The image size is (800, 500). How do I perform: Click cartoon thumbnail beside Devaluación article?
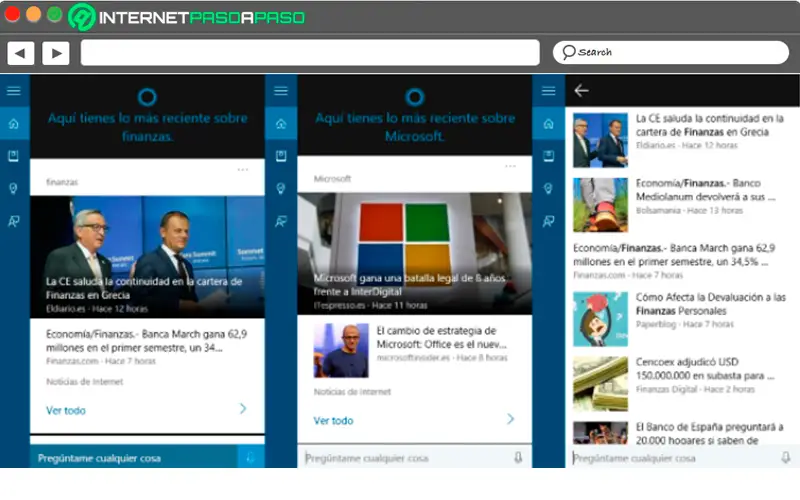pyautogui.click(x=601, y=319)
